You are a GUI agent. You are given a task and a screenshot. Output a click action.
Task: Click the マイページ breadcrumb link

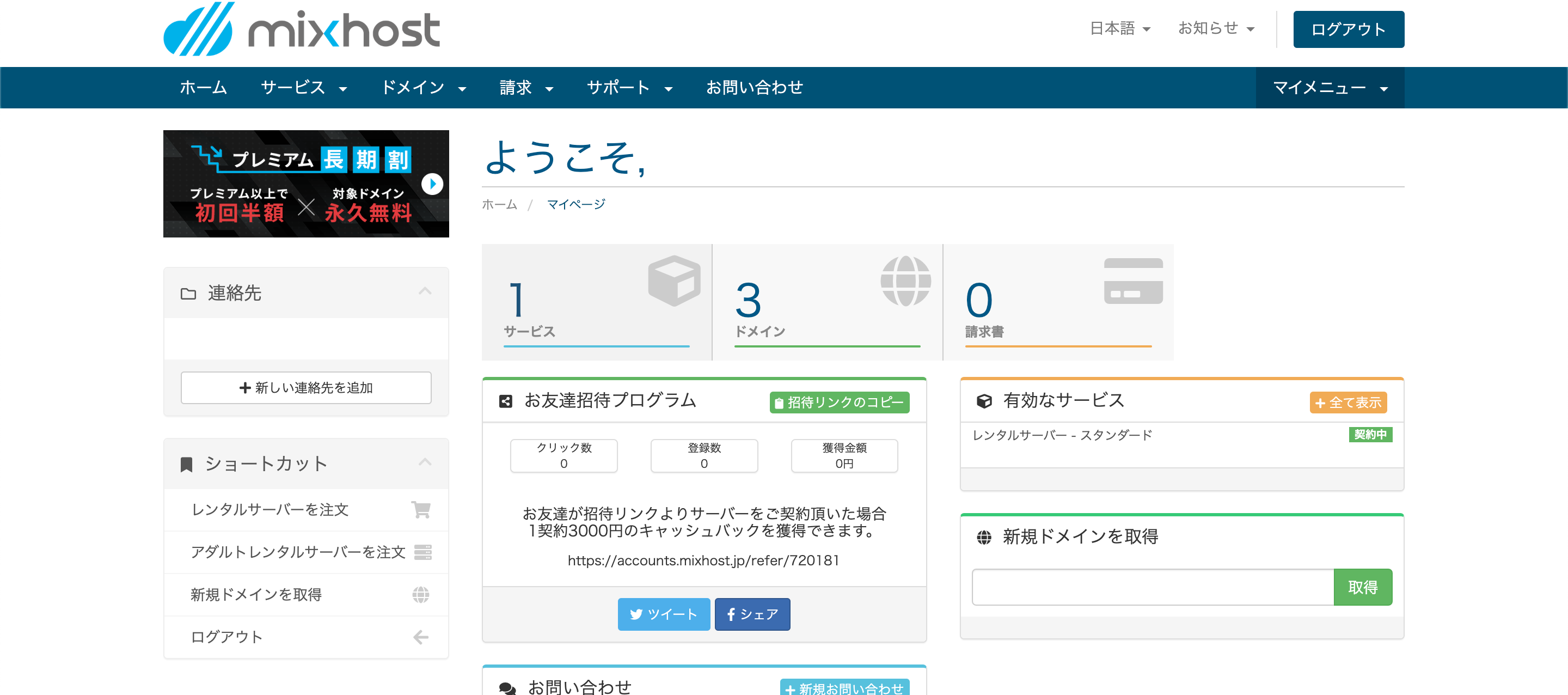pos(576,204)
